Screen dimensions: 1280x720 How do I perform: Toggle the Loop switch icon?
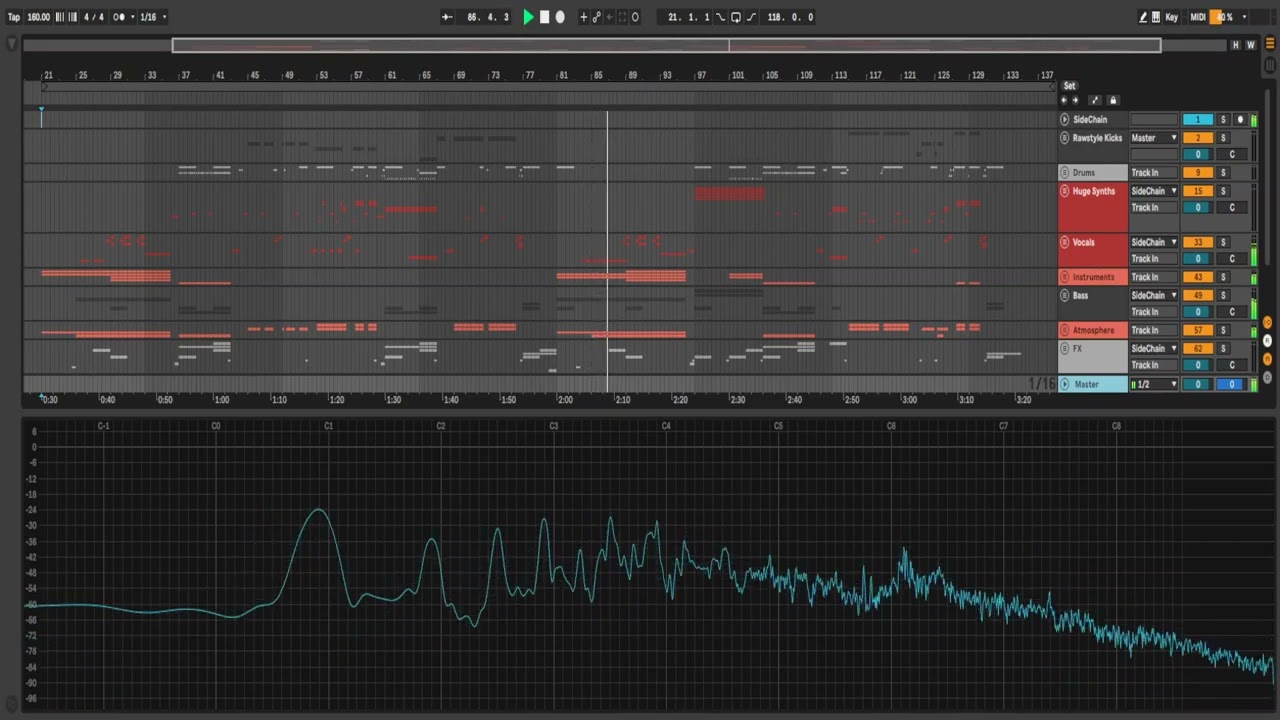point(736,17)
